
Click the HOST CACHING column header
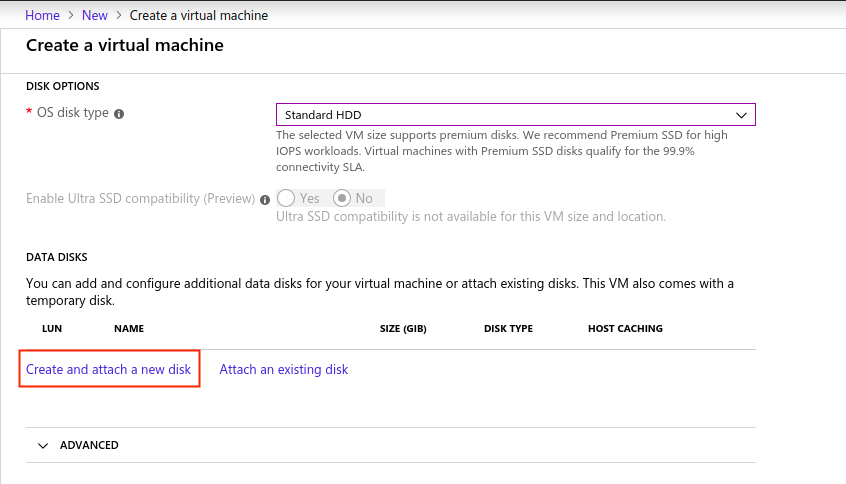click(x=625, y=329)
